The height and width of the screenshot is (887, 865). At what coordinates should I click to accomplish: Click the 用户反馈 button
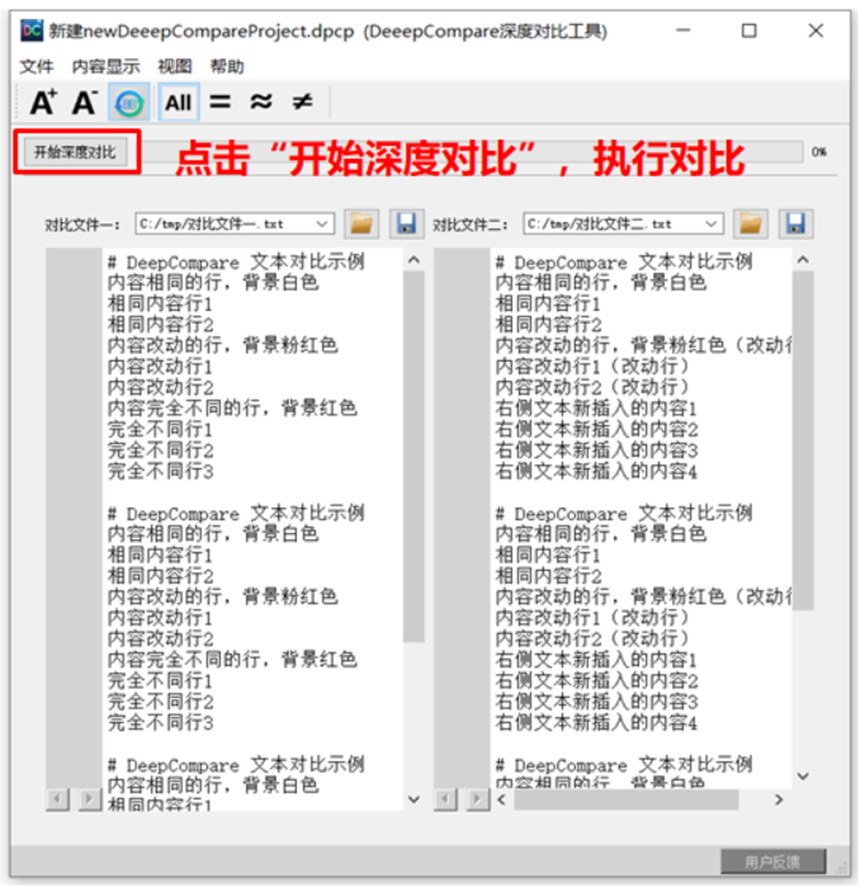[773, 861]
